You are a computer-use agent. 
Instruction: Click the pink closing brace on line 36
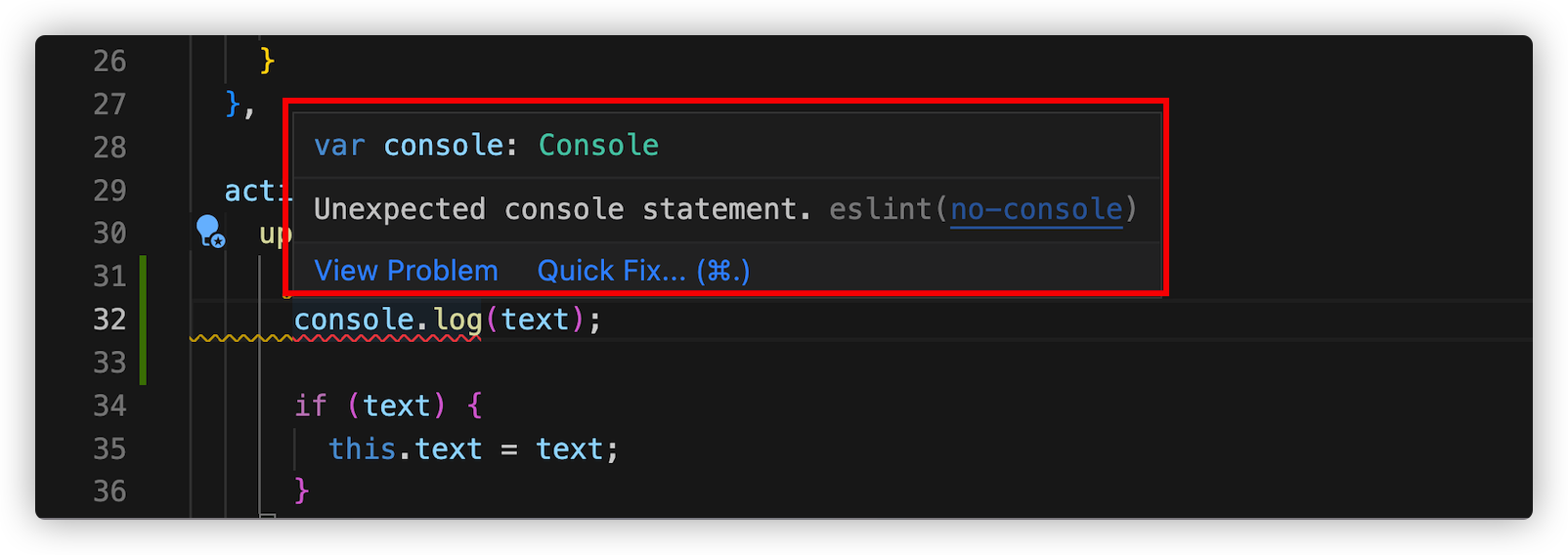point(302,491)
